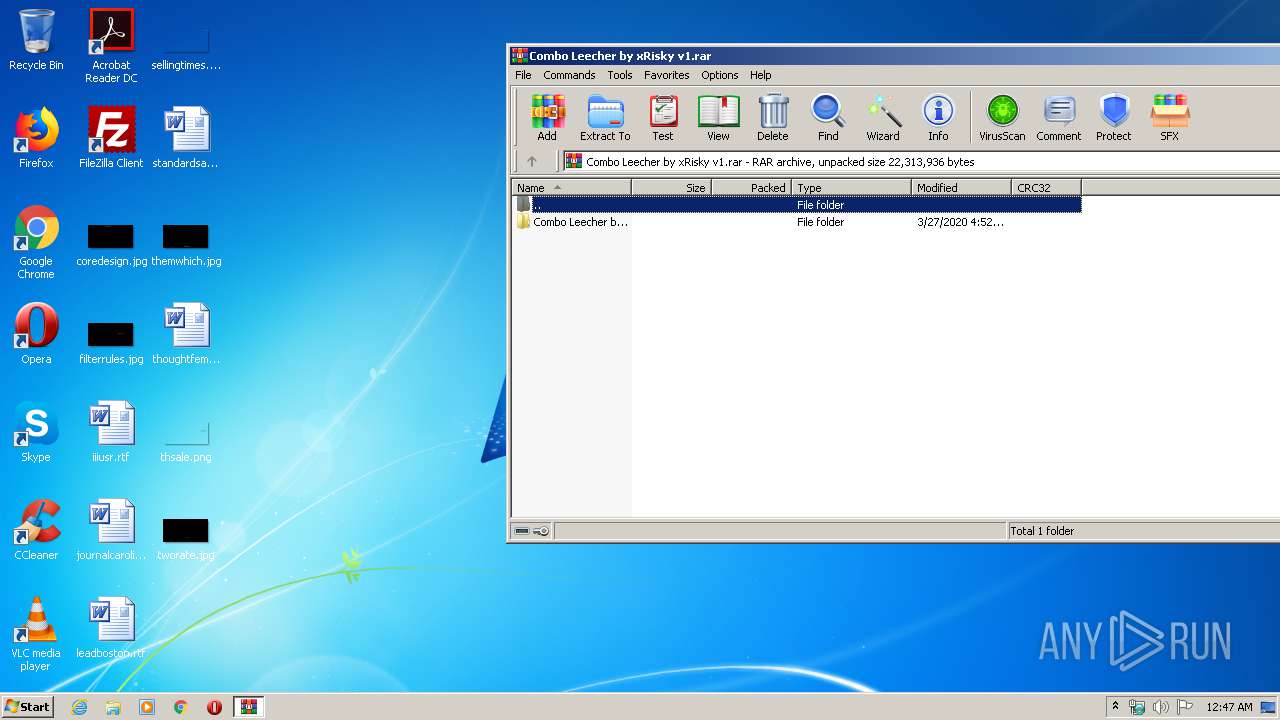Open Internet Explorer from the taskbar

(79, 707)
